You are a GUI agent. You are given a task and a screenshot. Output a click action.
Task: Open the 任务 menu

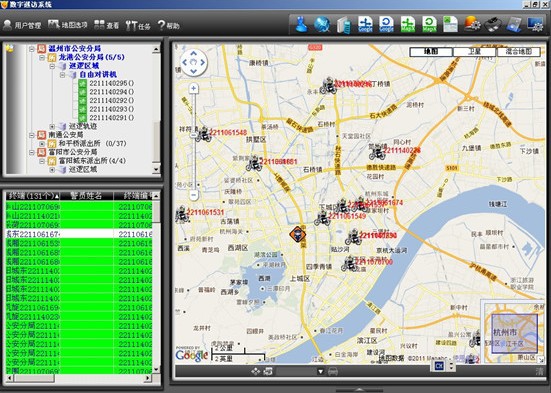138,25
